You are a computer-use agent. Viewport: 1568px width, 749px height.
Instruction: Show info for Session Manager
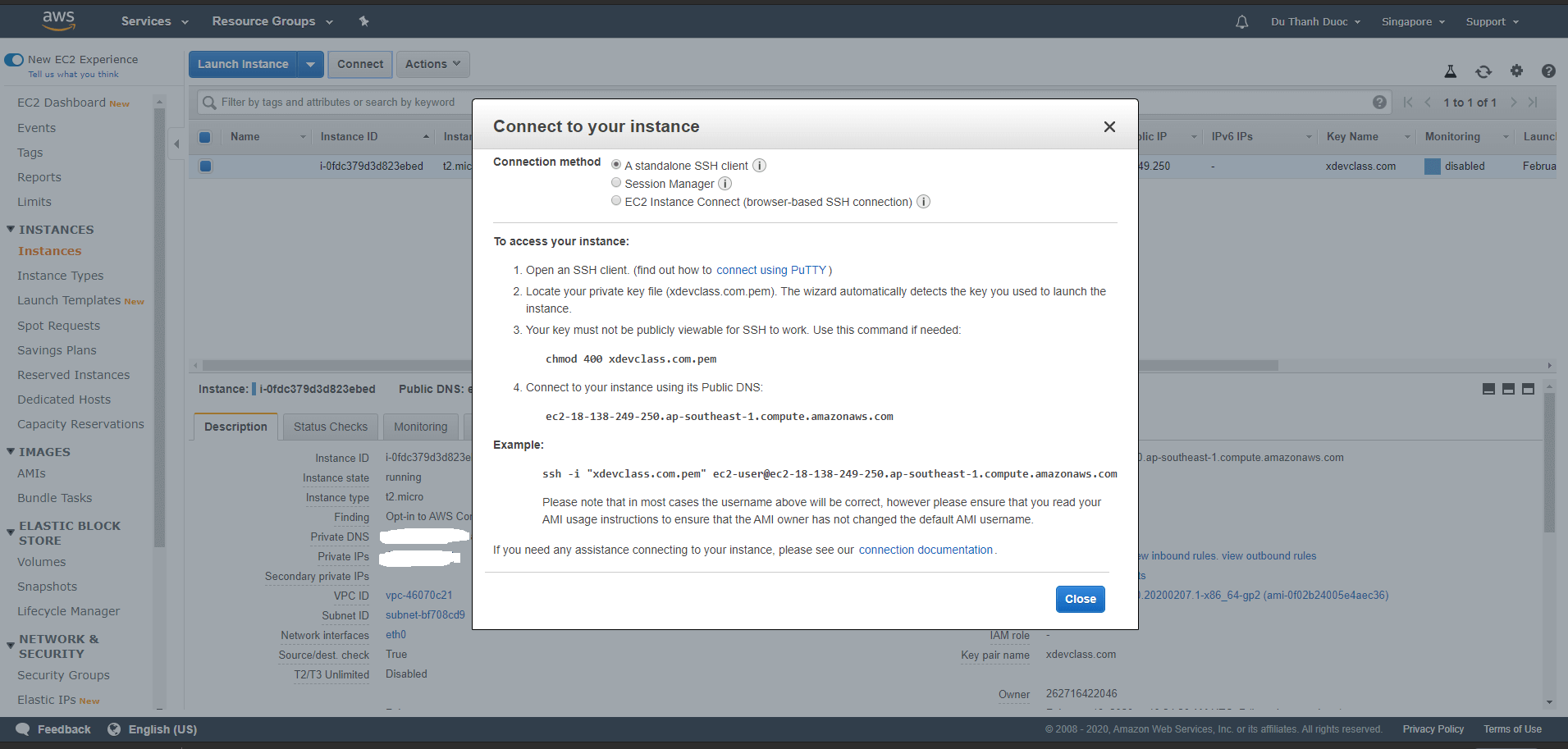tap(725, 184)
